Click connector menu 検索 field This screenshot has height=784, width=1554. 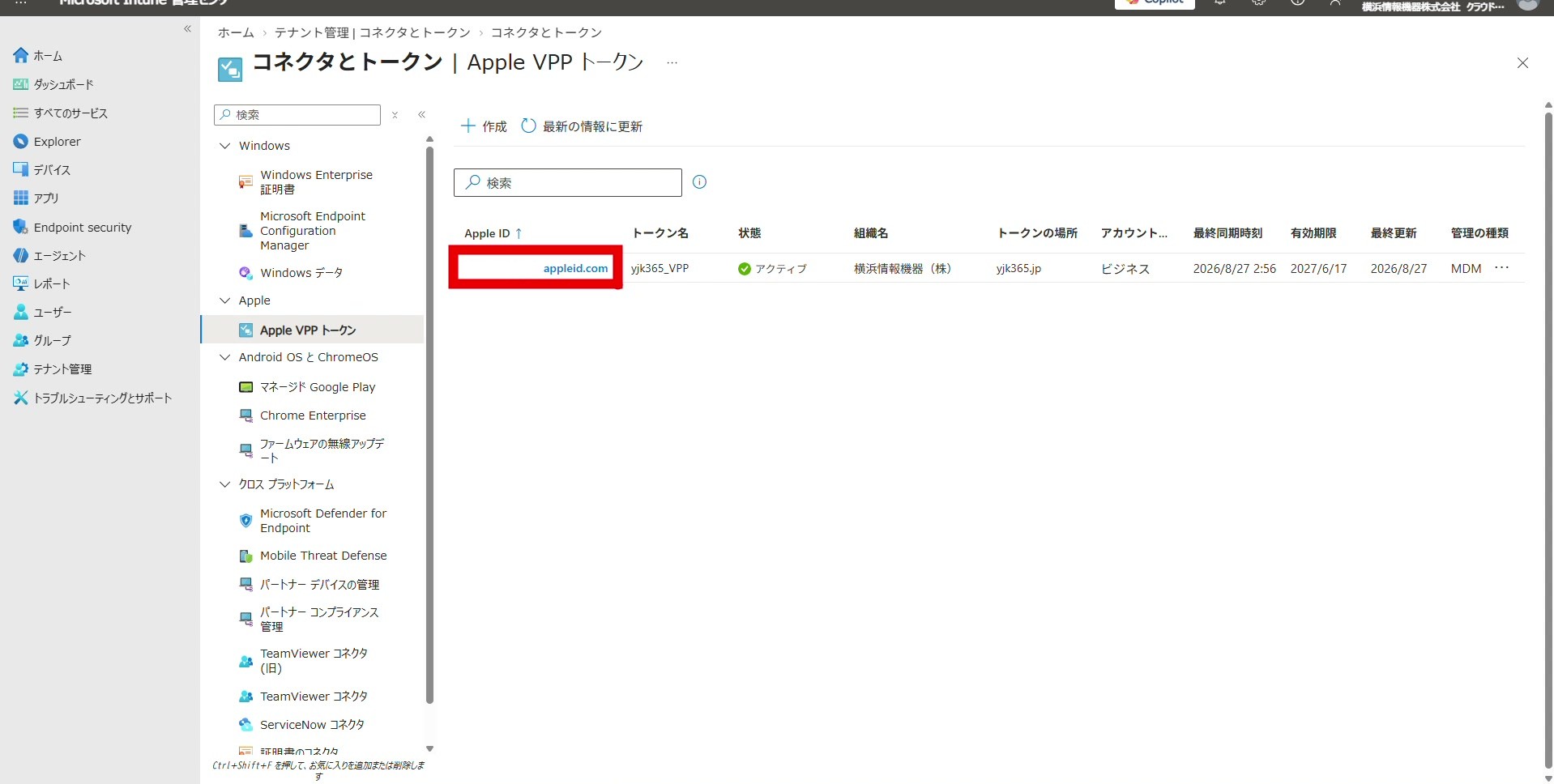click(297, 115)
